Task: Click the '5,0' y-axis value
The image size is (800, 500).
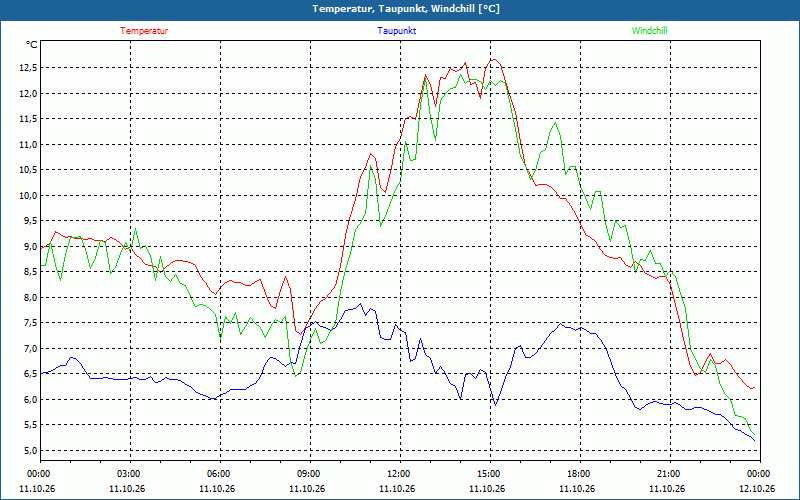Action: tap(31, 451)
